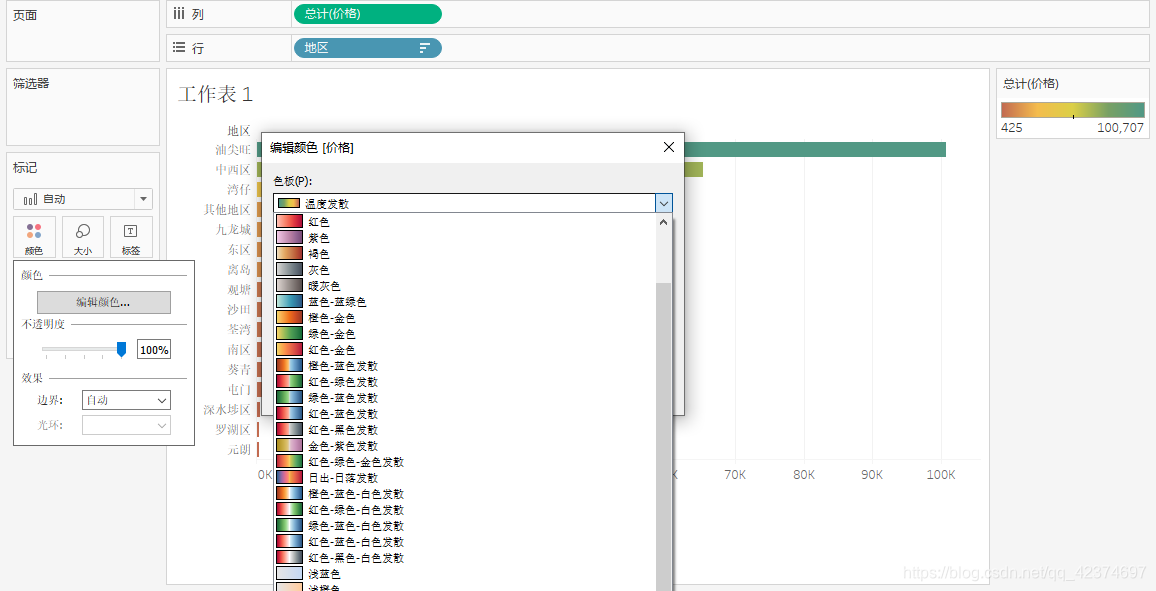This screenshot has width=1156, height=591.
Task: Click the 地区 column header
Action: pyautogui.click(x=239, y=130)
